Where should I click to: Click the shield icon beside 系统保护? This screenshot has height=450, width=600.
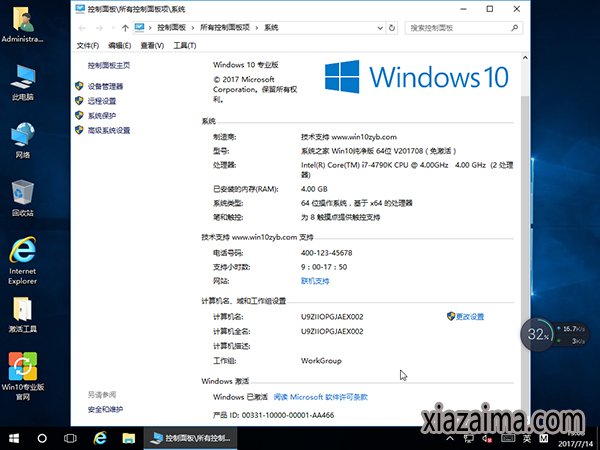pyautogui.click(x=79, y=115)
